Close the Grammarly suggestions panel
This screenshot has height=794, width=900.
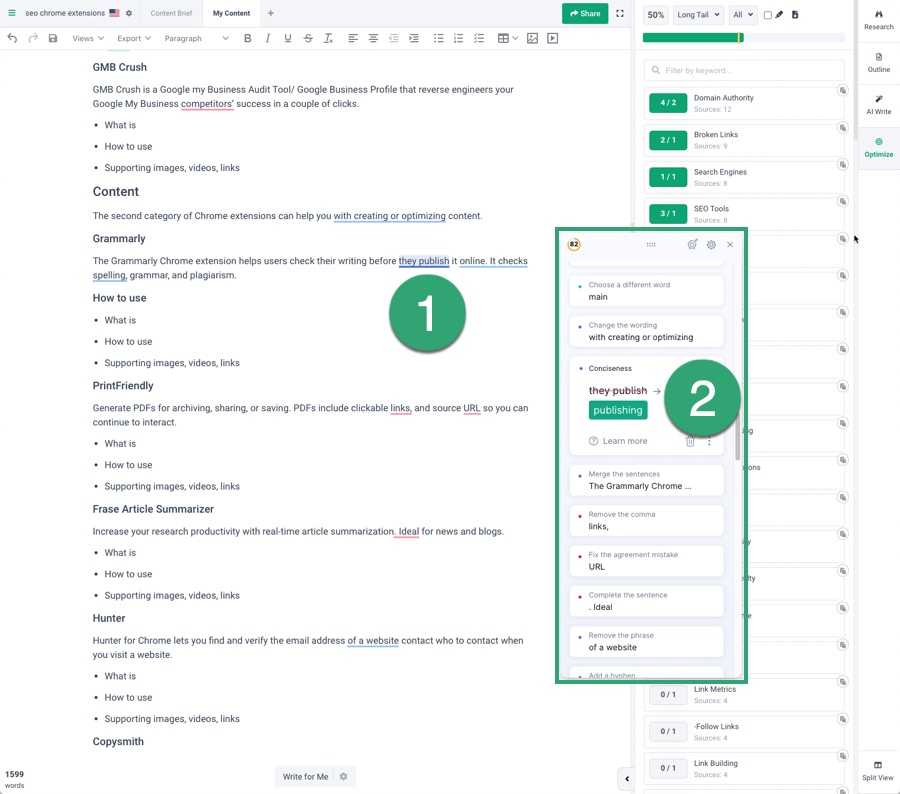pos(730,245)
